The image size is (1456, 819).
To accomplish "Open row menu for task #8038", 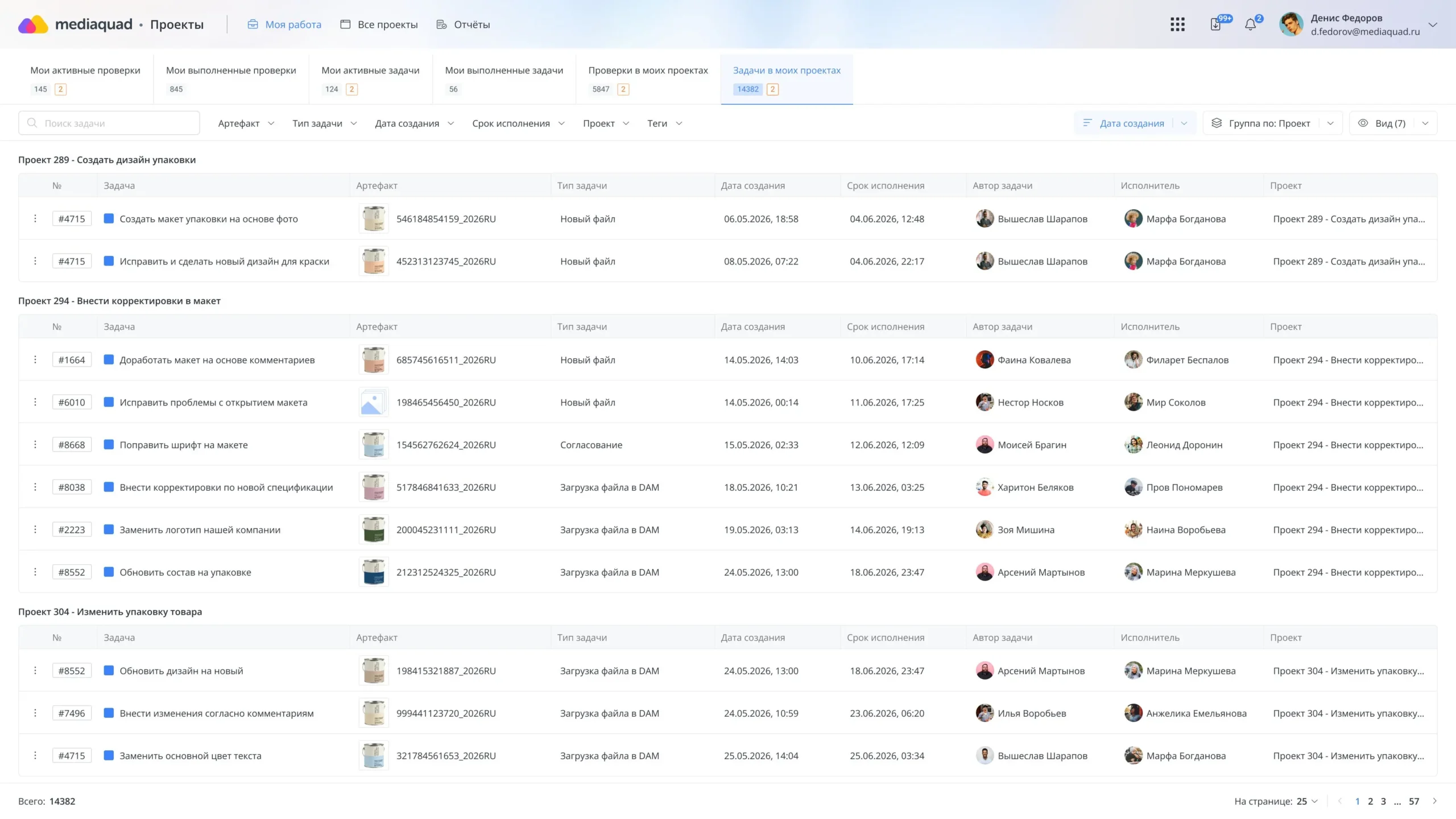I will (x=35, y=487).
